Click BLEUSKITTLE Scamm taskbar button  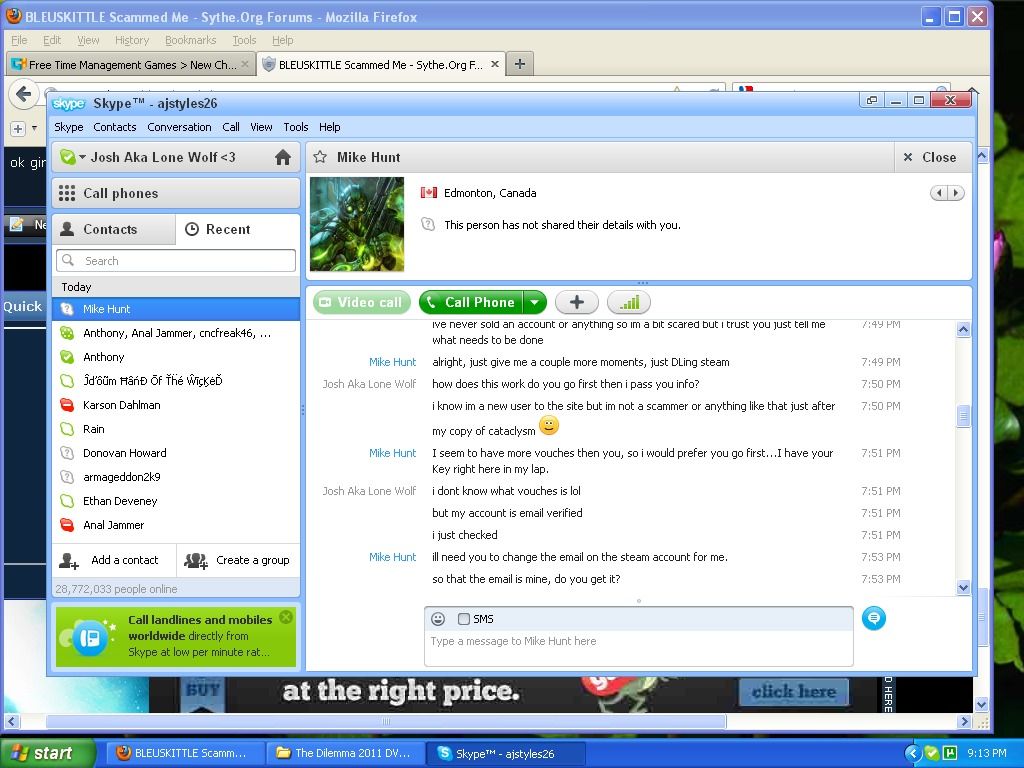184,753
